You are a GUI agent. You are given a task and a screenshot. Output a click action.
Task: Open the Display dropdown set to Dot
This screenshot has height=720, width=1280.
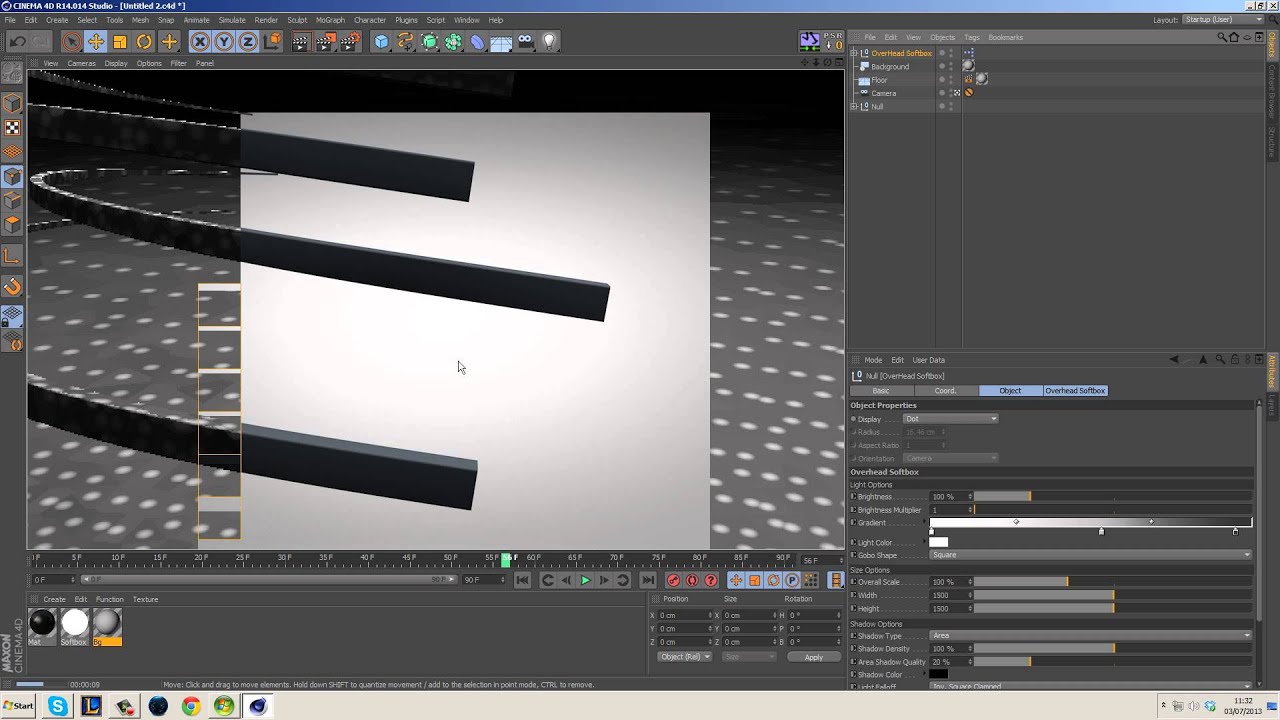[950, 419]
